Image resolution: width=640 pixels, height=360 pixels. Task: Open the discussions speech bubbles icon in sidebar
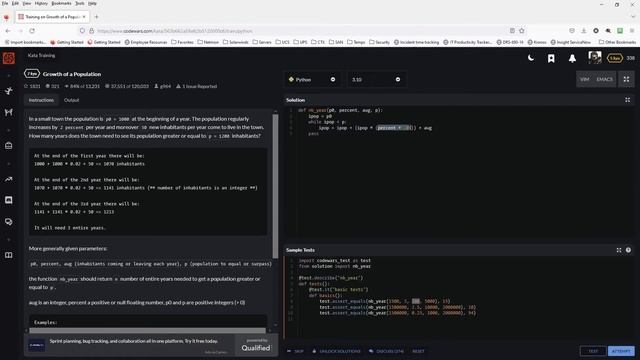click(x=9, y=222)
